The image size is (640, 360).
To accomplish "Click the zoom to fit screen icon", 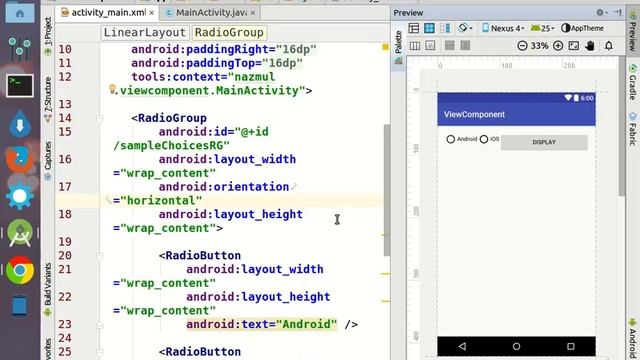I will pos(573,46).
